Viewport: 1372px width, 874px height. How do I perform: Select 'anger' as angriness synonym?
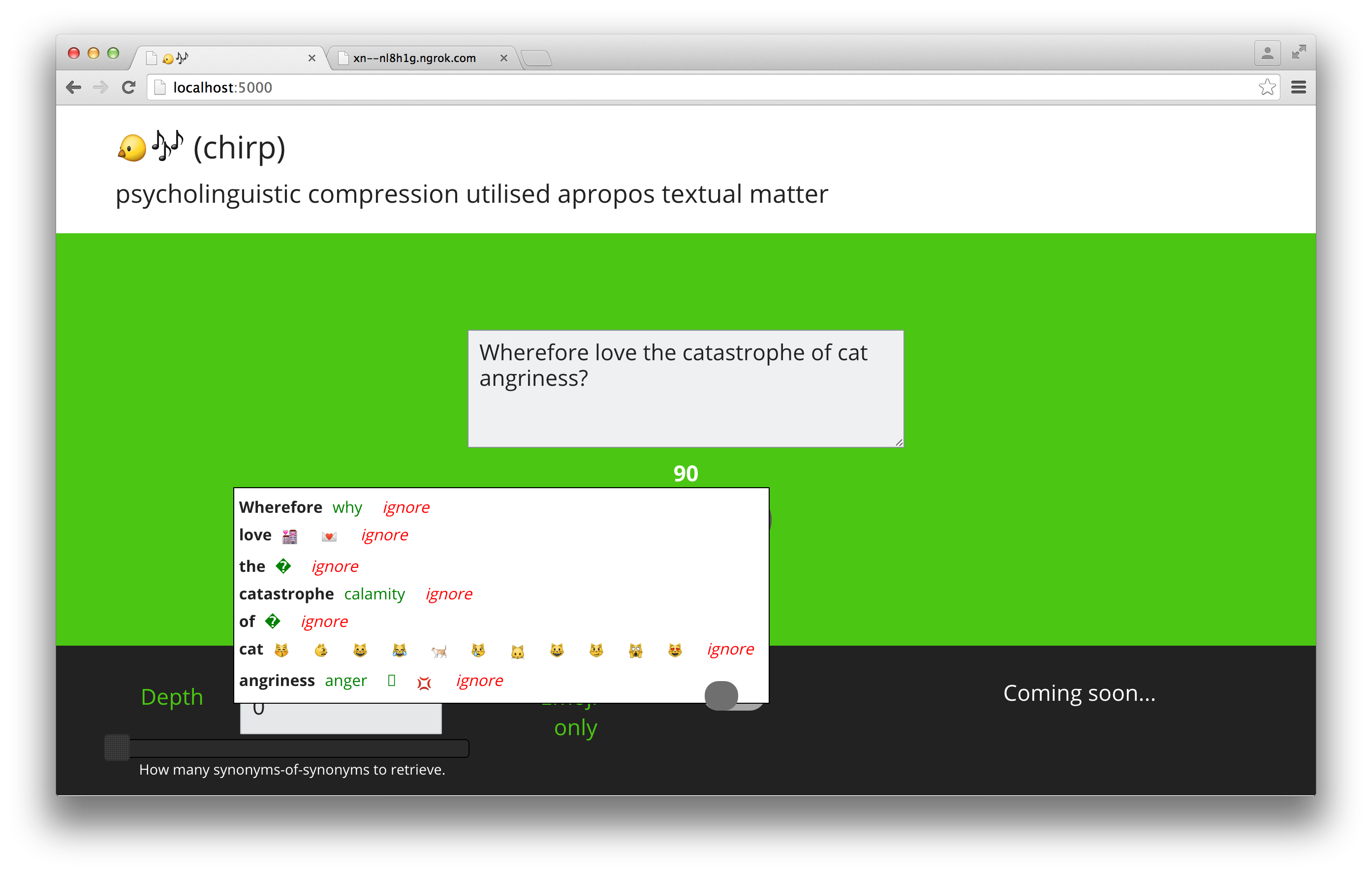tap(347, 680)
